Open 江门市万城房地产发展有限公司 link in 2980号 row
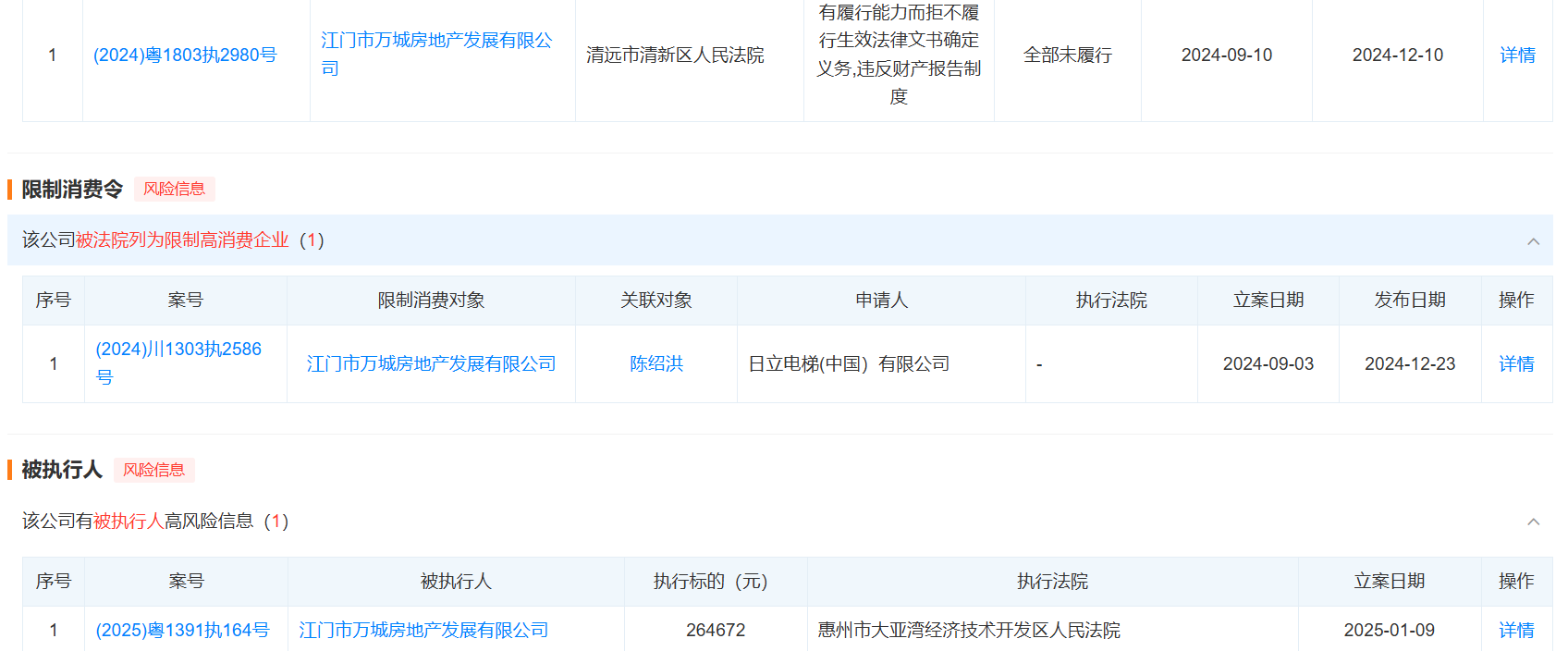Screen dimensions: 1568x651 click(436, 55)
